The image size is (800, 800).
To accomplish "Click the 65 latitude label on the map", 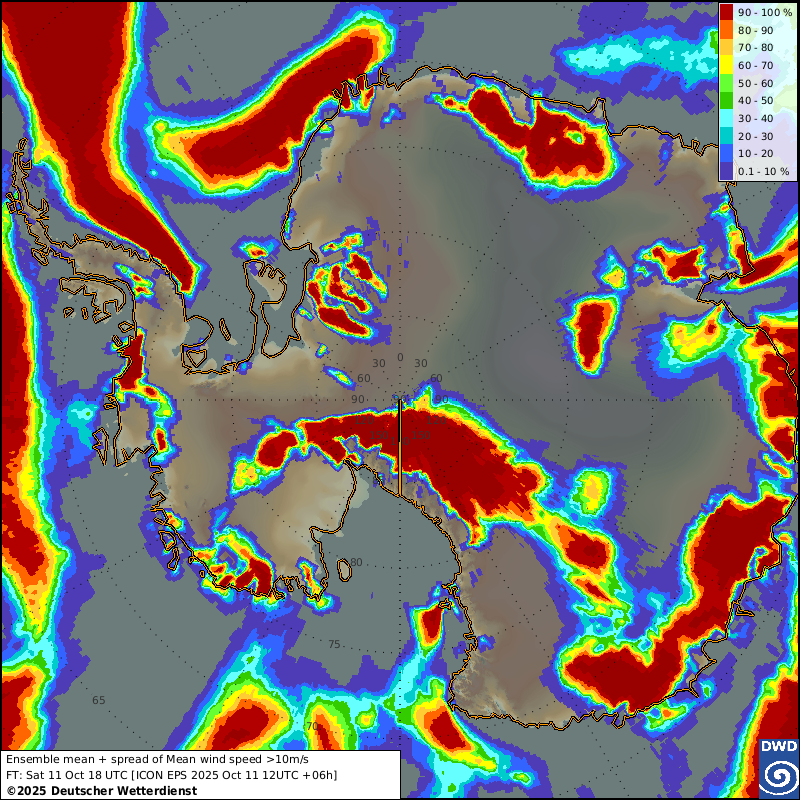I will click(x=99, y=700).
